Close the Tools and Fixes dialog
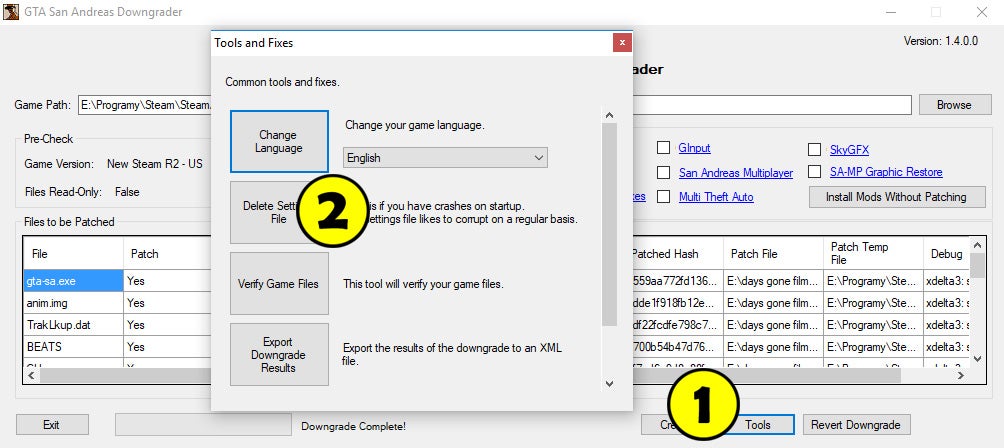Viewport: 1004px width, 448px height. [622, 43]
